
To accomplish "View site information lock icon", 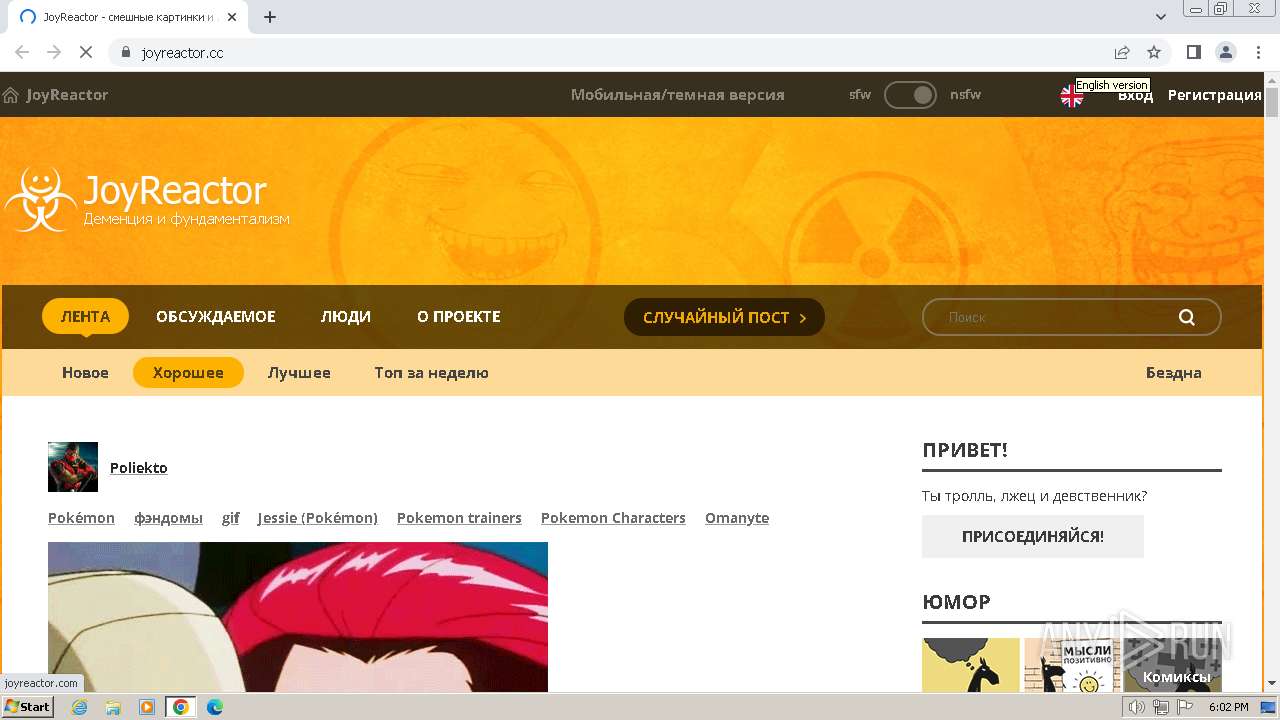I will (x=126, y=52).
